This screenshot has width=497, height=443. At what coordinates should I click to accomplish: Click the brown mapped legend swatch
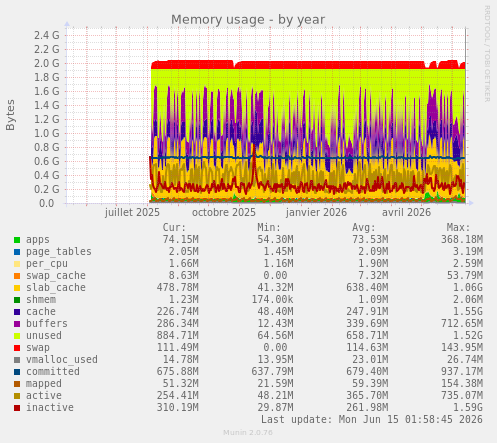tap(17, 384)
